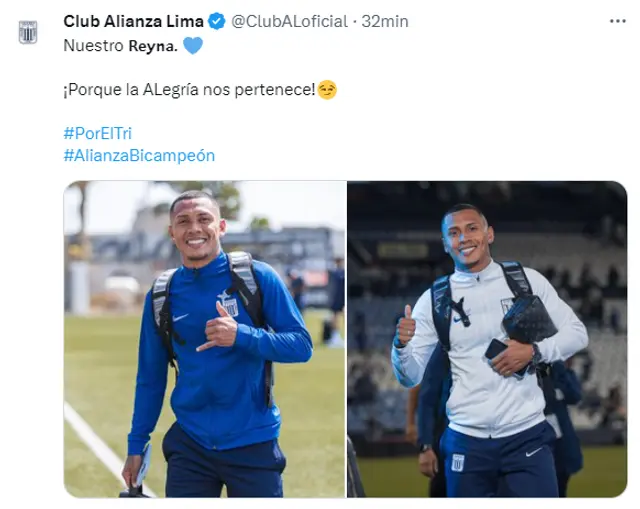Click the smirking face emoji
This screenshot has width=640, height=509.
coord(327,90)
